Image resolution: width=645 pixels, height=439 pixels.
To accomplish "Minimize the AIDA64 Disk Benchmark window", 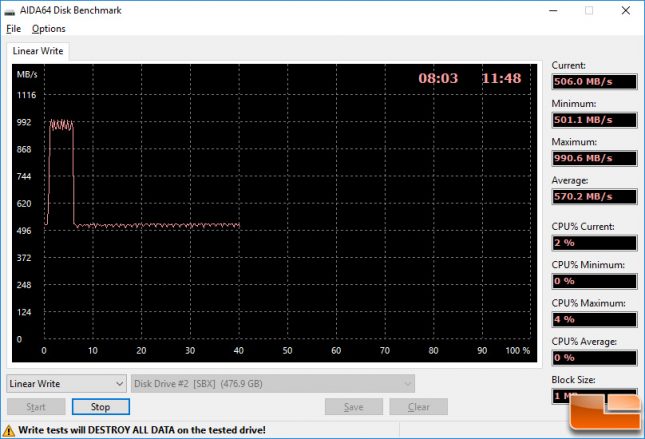I will (x=553, y=11).
